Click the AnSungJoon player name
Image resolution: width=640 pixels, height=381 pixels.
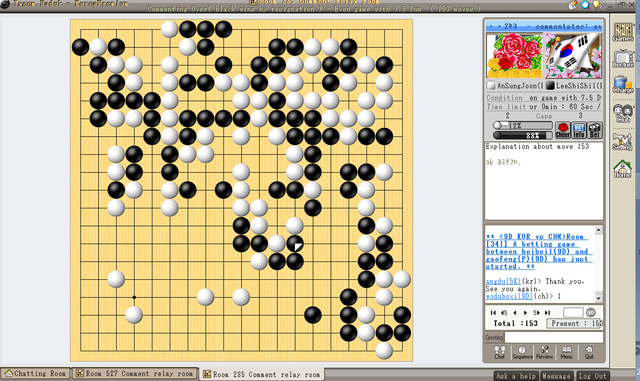pyautogui.click(x=519, y=86)
